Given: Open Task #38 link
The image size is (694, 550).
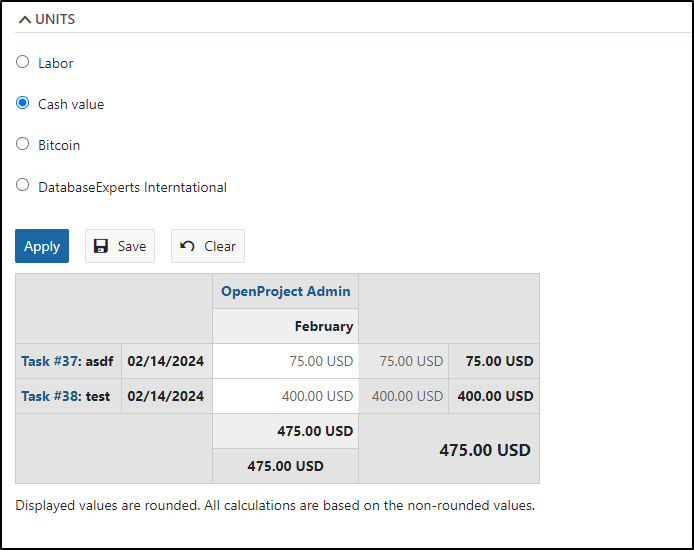Looking at the screenshot, I should pyautogui.click(x=50, y=396).
